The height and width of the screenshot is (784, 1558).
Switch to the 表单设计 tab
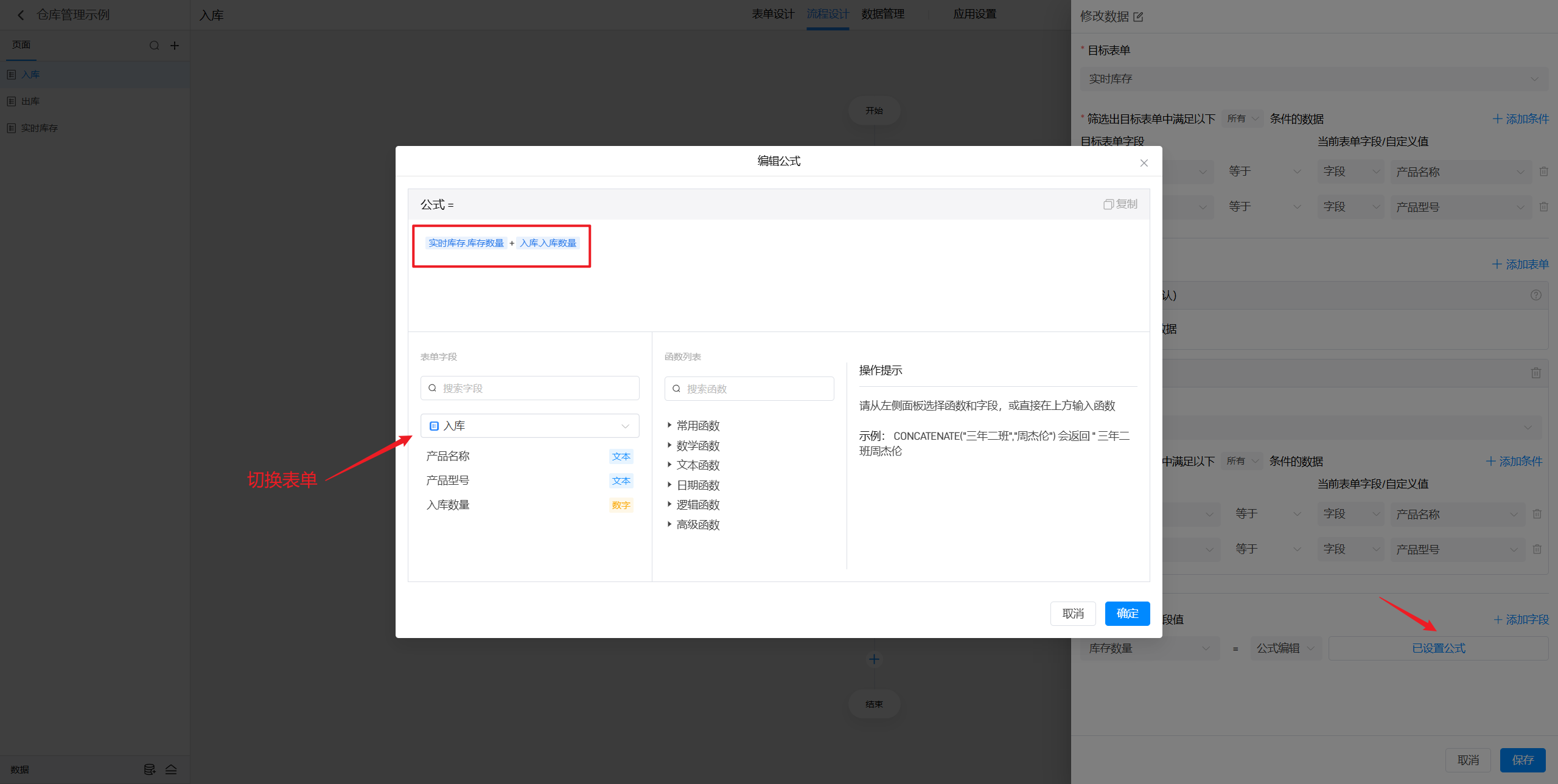click(x=772, y=14)
